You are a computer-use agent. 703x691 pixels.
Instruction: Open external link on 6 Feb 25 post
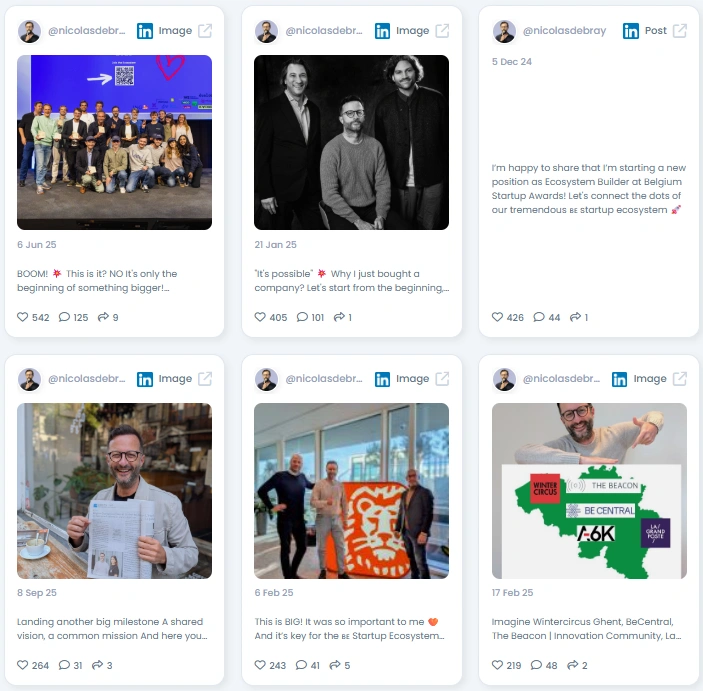[x=442, y=379]
